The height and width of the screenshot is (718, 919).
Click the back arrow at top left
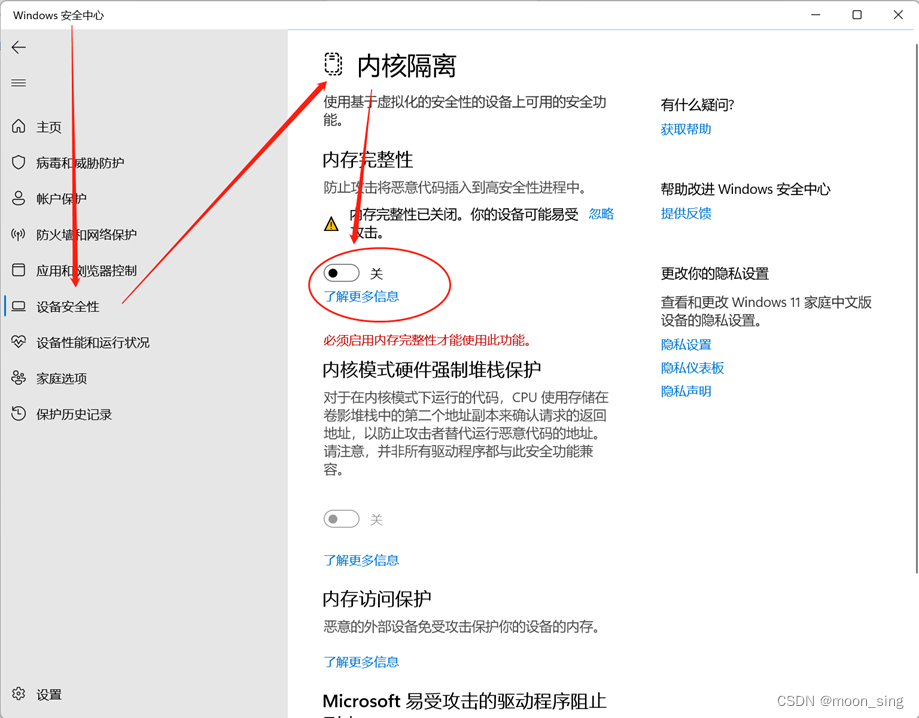point(18,46)
